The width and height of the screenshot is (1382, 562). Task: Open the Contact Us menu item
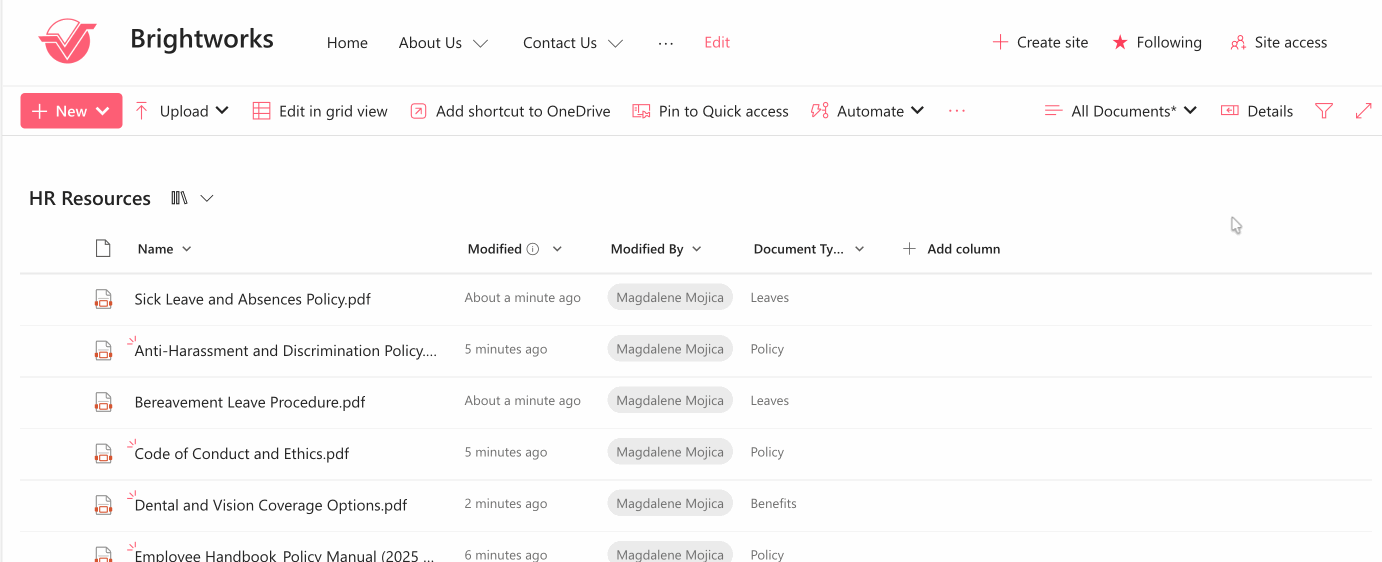560,43
